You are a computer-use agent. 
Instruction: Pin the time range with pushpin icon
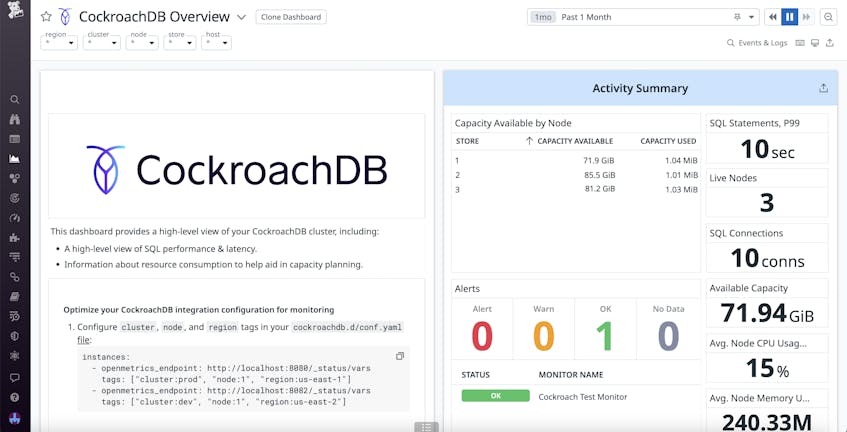point(737,17)
